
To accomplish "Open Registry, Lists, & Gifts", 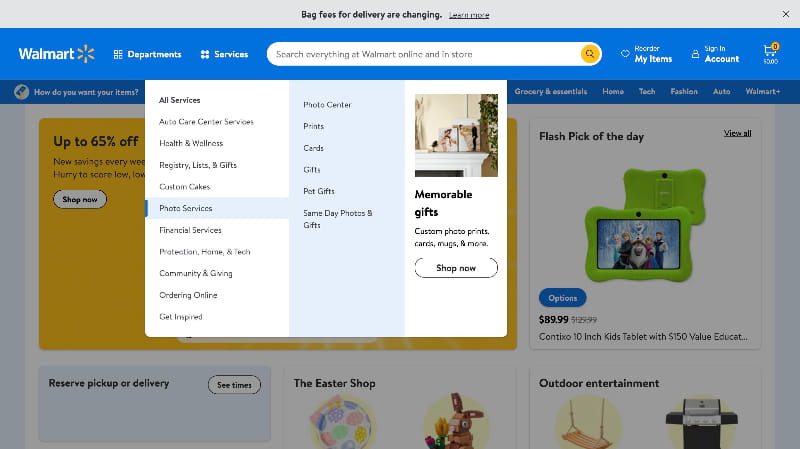I will pos(198,165).
